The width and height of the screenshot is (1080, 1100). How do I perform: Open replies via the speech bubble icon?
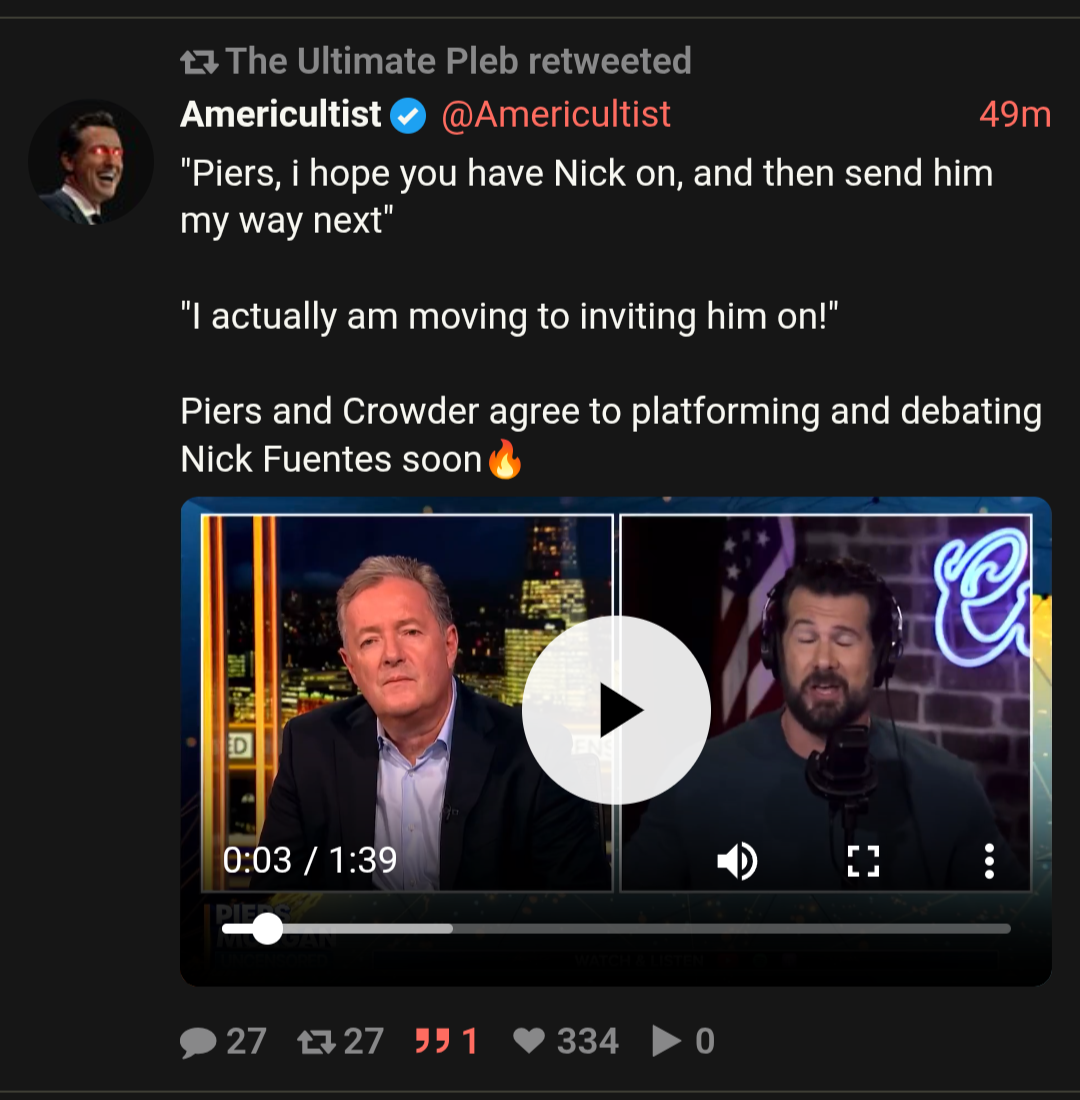[x=199, y=1042]
